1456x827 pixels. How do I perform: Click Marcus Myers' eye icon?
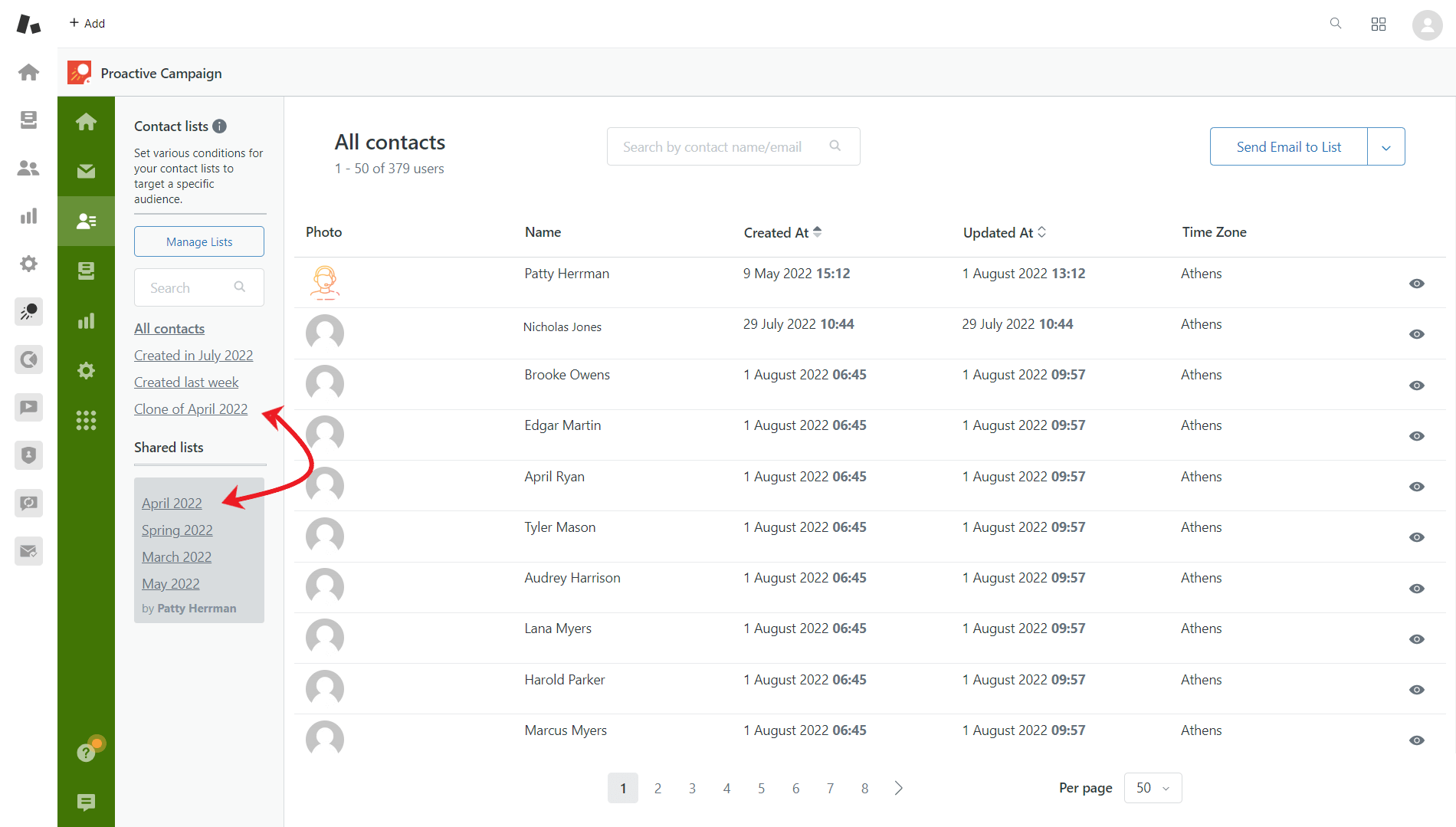(1416, 740)
